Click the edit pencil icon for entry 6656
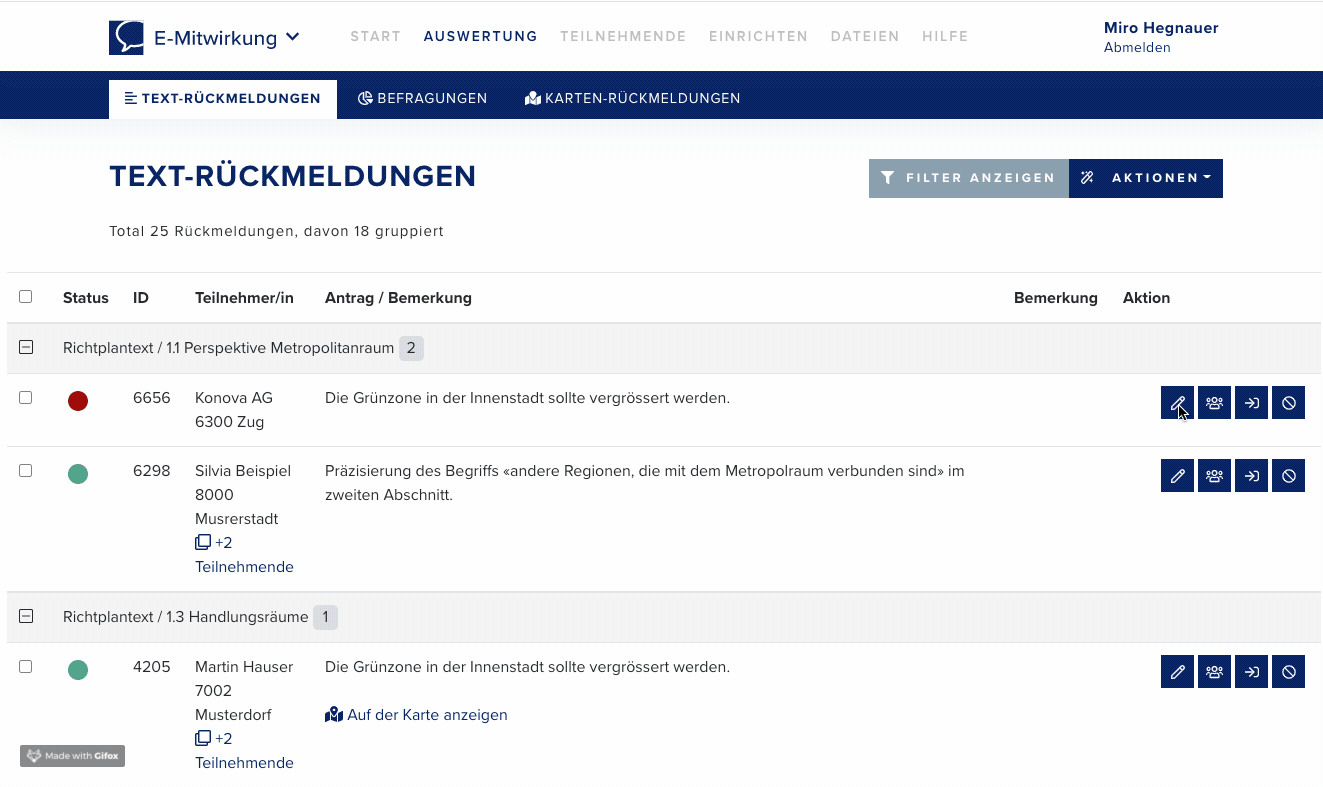Screen dimensions: 1323x787 pyautogui.click(x=1177, y=403)
